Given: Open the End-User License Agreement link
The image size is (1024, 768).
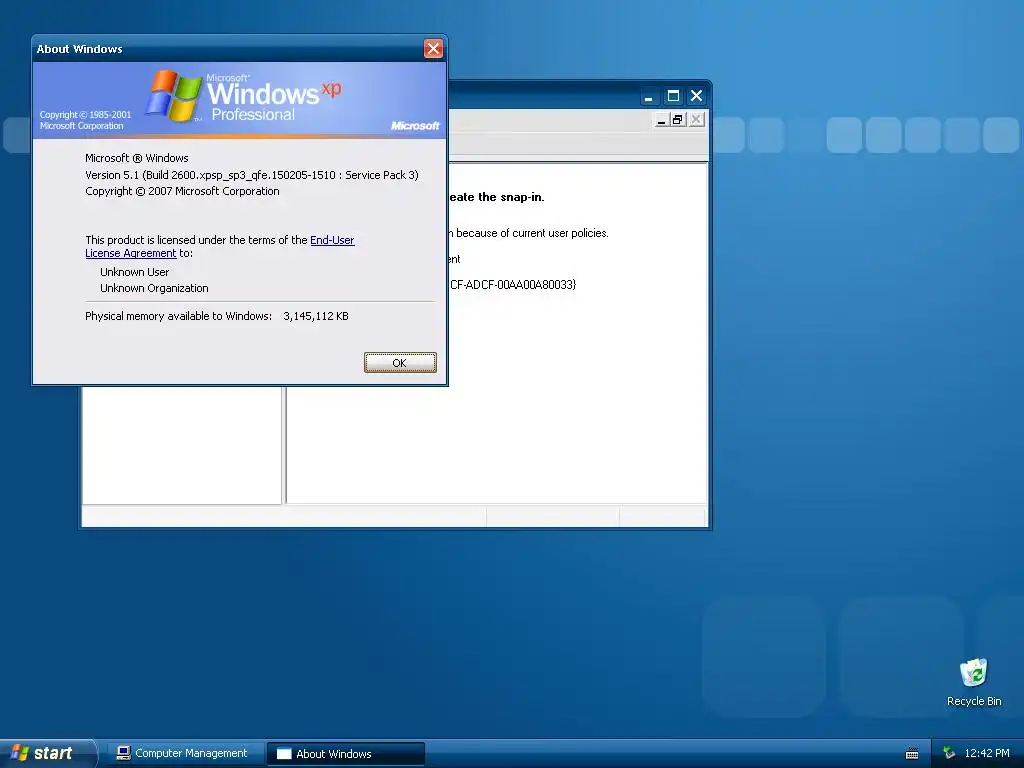Looking at the screenshot, I should click(x=332, y=240).
